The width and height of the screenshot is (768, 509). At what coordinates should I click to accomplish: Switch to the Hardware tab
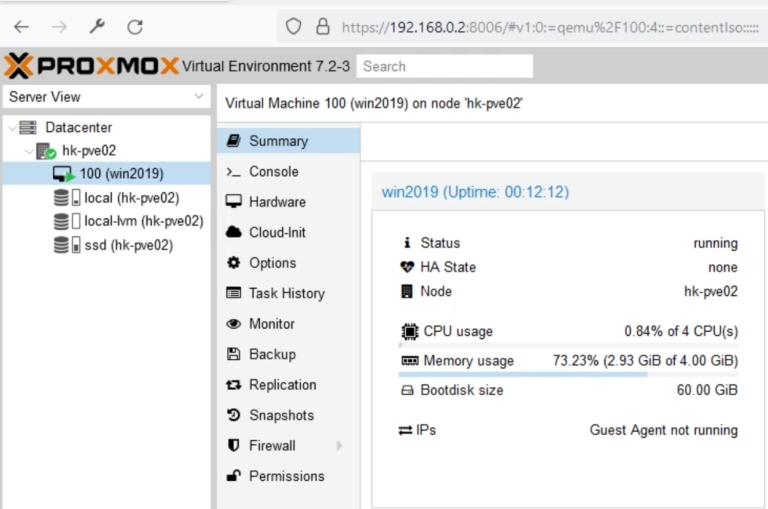pos(277,202)
